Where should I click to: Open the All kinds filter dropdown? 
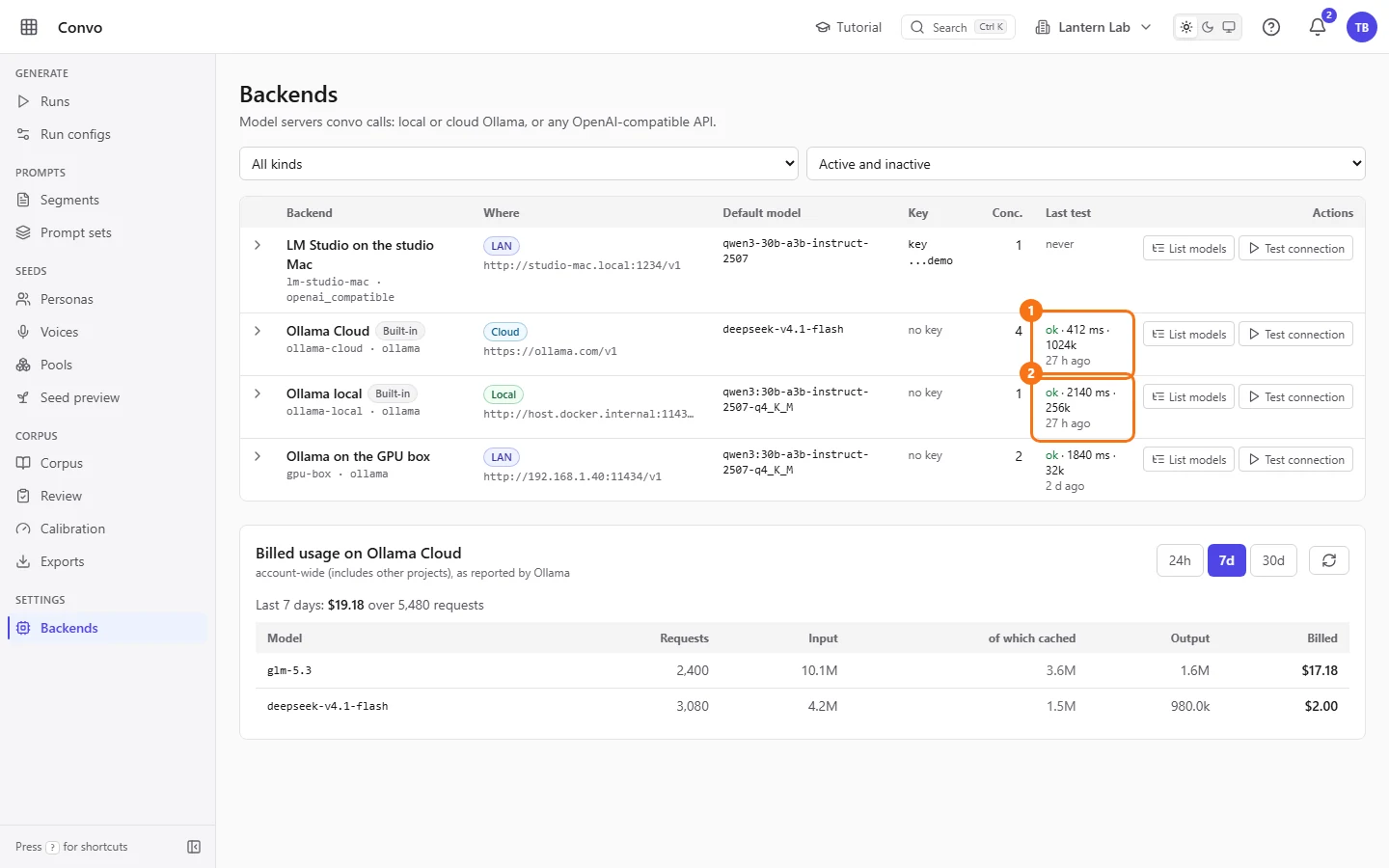[x=519, y=164]
